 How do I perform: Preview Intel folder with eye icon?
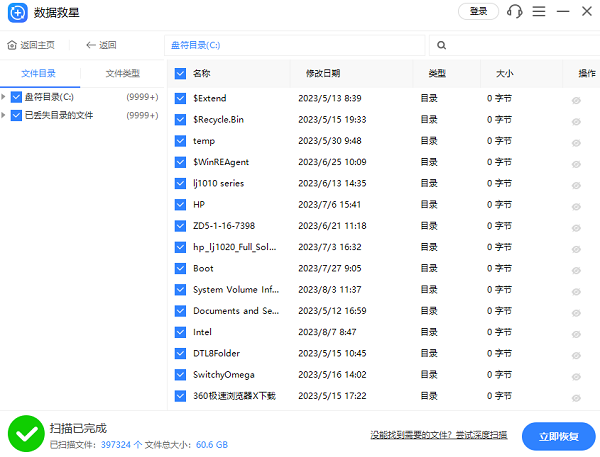576,334
